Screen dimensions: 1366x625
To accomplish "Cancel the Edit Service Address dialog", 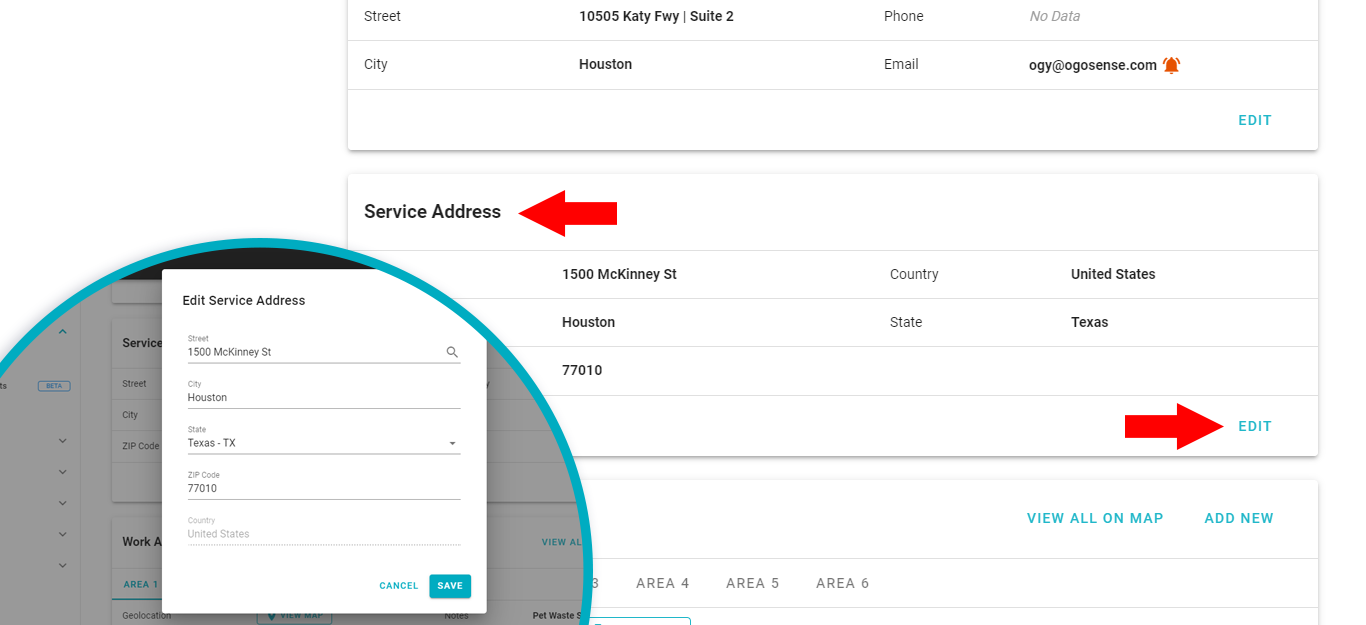I will tap(399, 586).
